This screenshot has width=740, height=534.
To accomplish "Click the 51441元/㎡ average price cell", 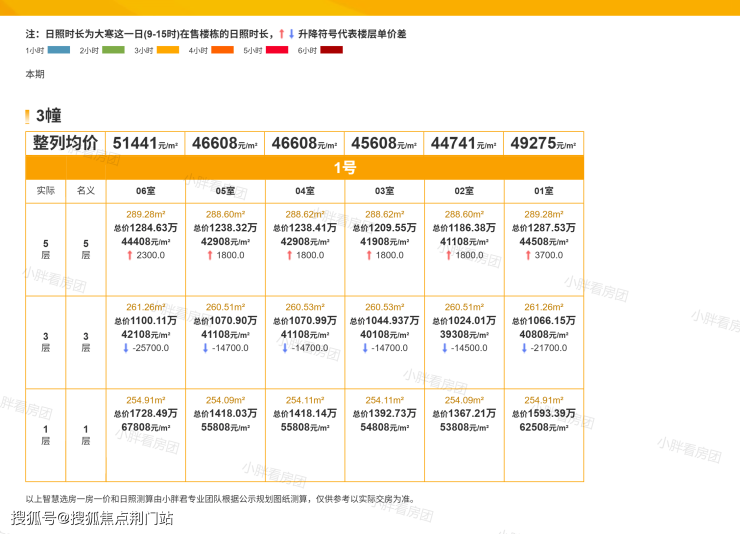I will pyautogui.click(x=145, y=143).
